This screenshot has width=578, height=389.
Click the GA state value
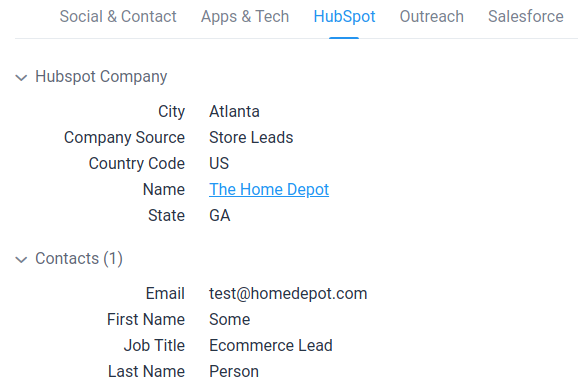pos(220,215)
